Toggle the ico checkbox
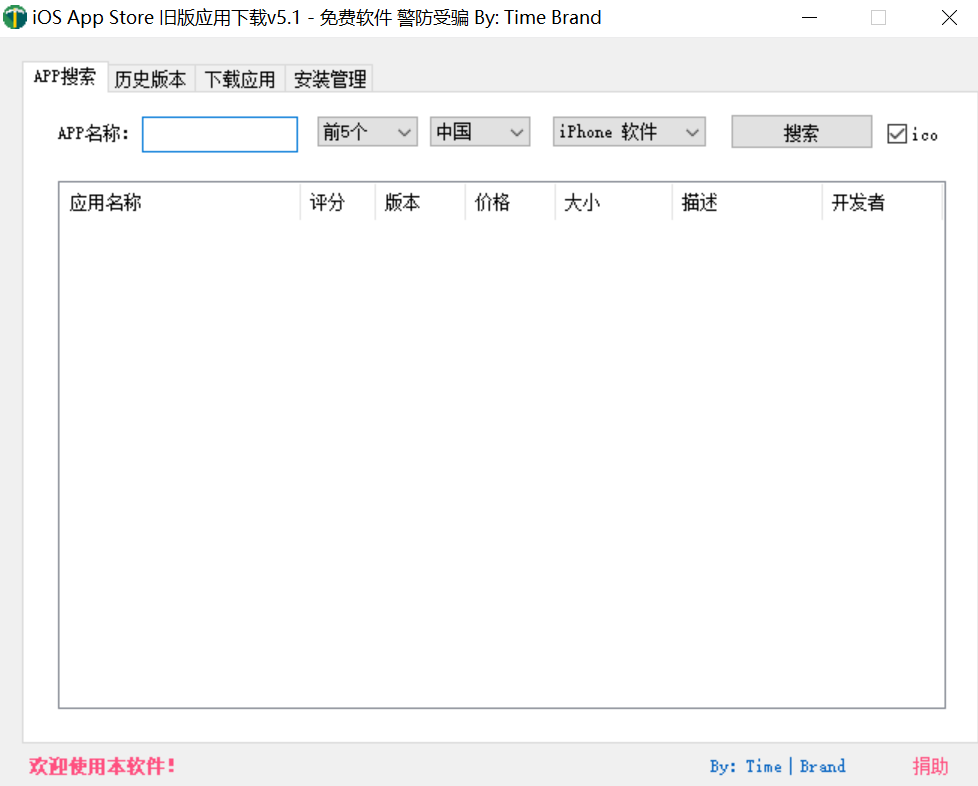Viewport: 978px width, 786px height. click(x=896, y=133)
